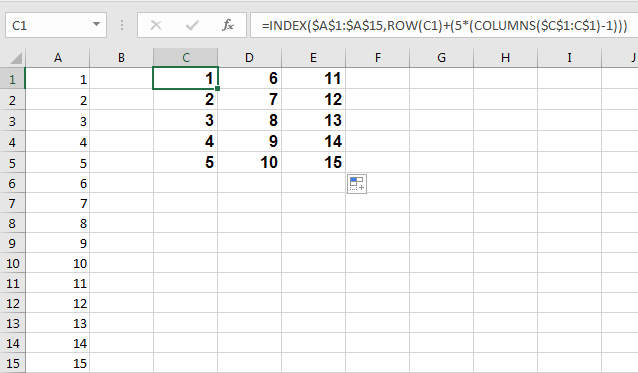Select row 2 header
The height and width of the screenshot is (373, 638).
point(12,100)
